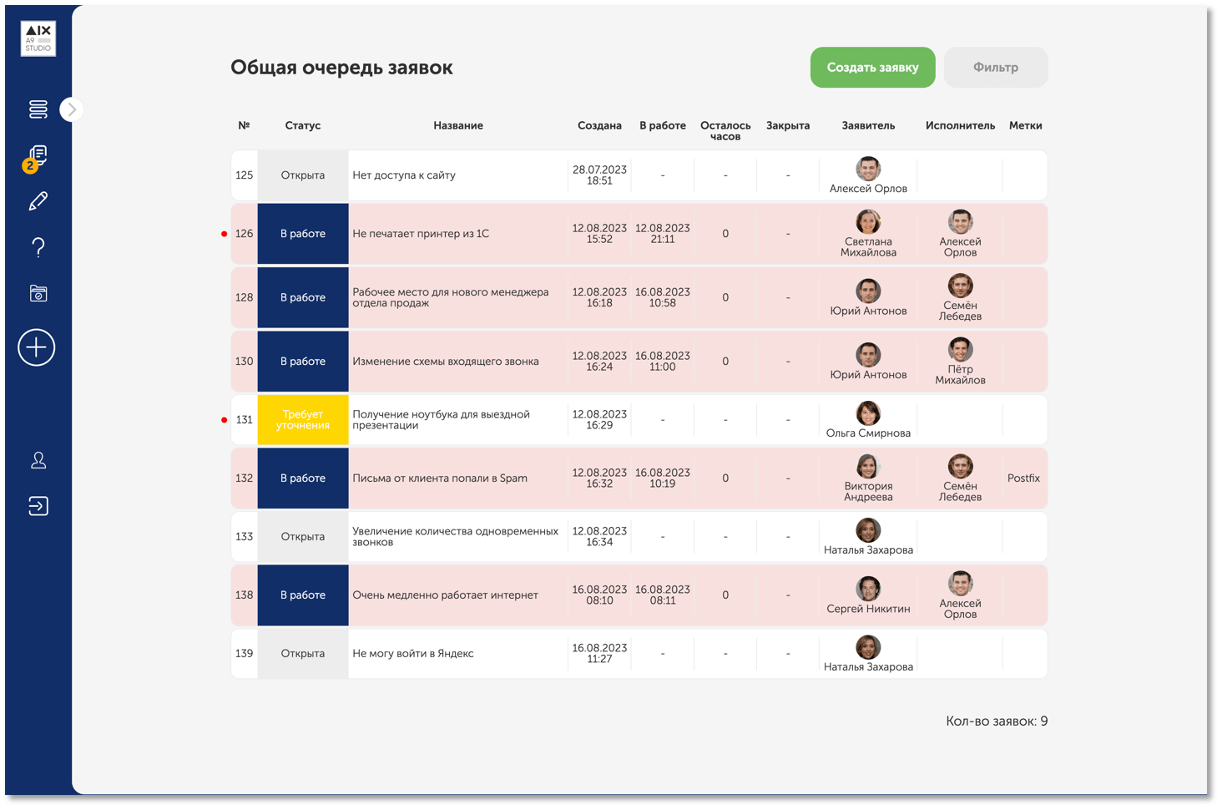The width and height of the screenshot is (1220, 808).
Task: Click the Метки column header
Action: (1025, 126)
